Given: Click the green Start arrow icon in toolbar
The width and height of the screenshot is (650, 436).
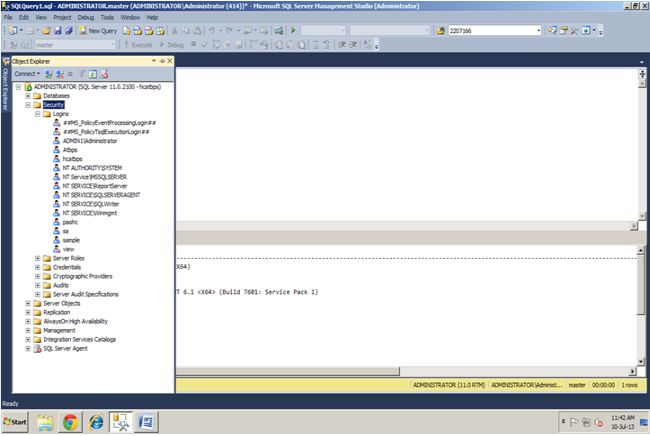Looking at the screenshot, I should [293, 30].
